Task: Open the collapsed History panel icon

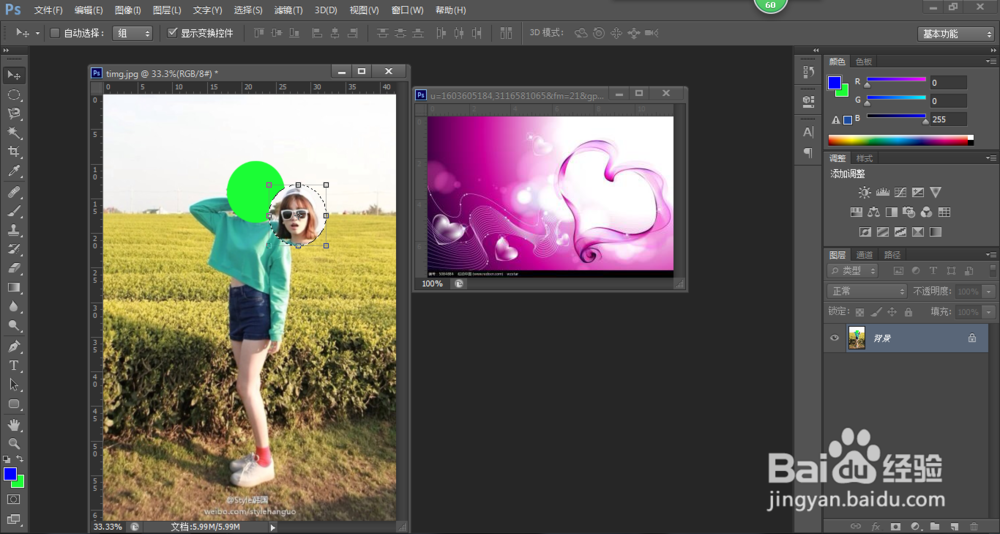Action: pyautogui.click(x=808, y=71)
